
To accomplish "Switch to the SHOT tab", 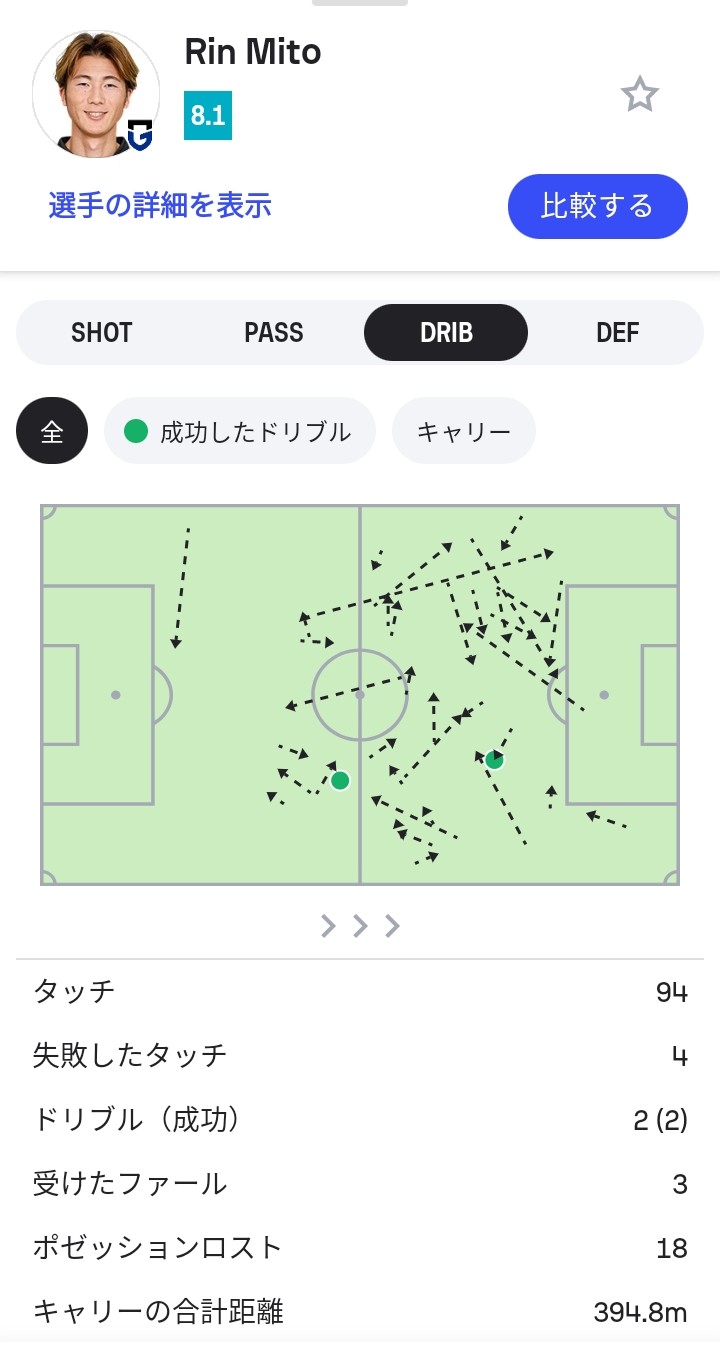I will 102,333.
